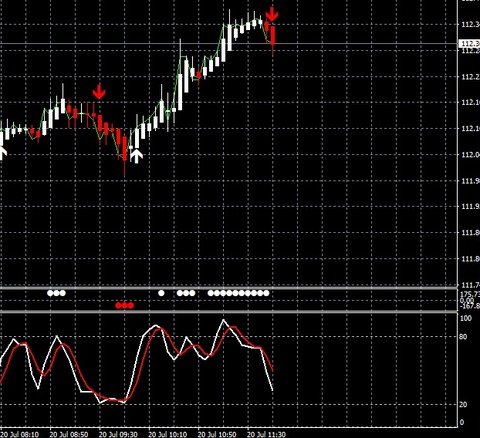Click the '20 Jul 11:30' time label

[x=266, y=434]
